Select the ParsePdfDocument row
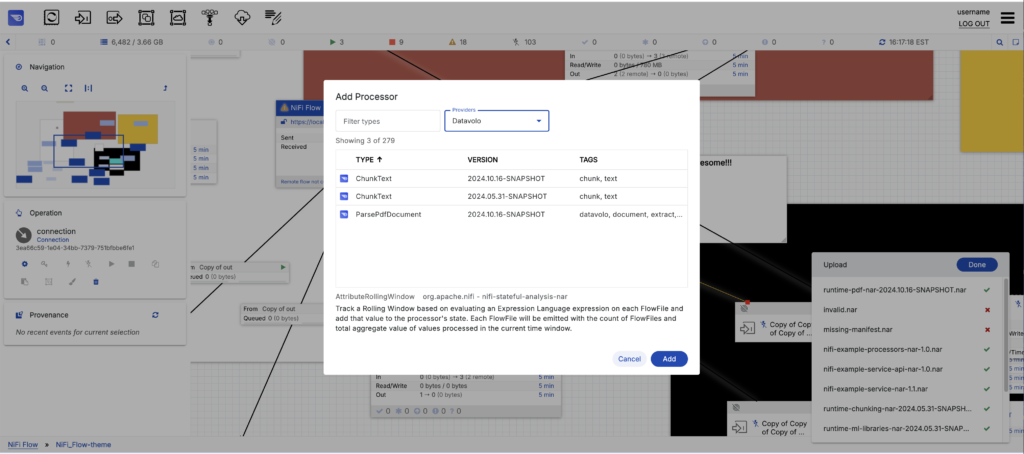 (x=511, y=214)
